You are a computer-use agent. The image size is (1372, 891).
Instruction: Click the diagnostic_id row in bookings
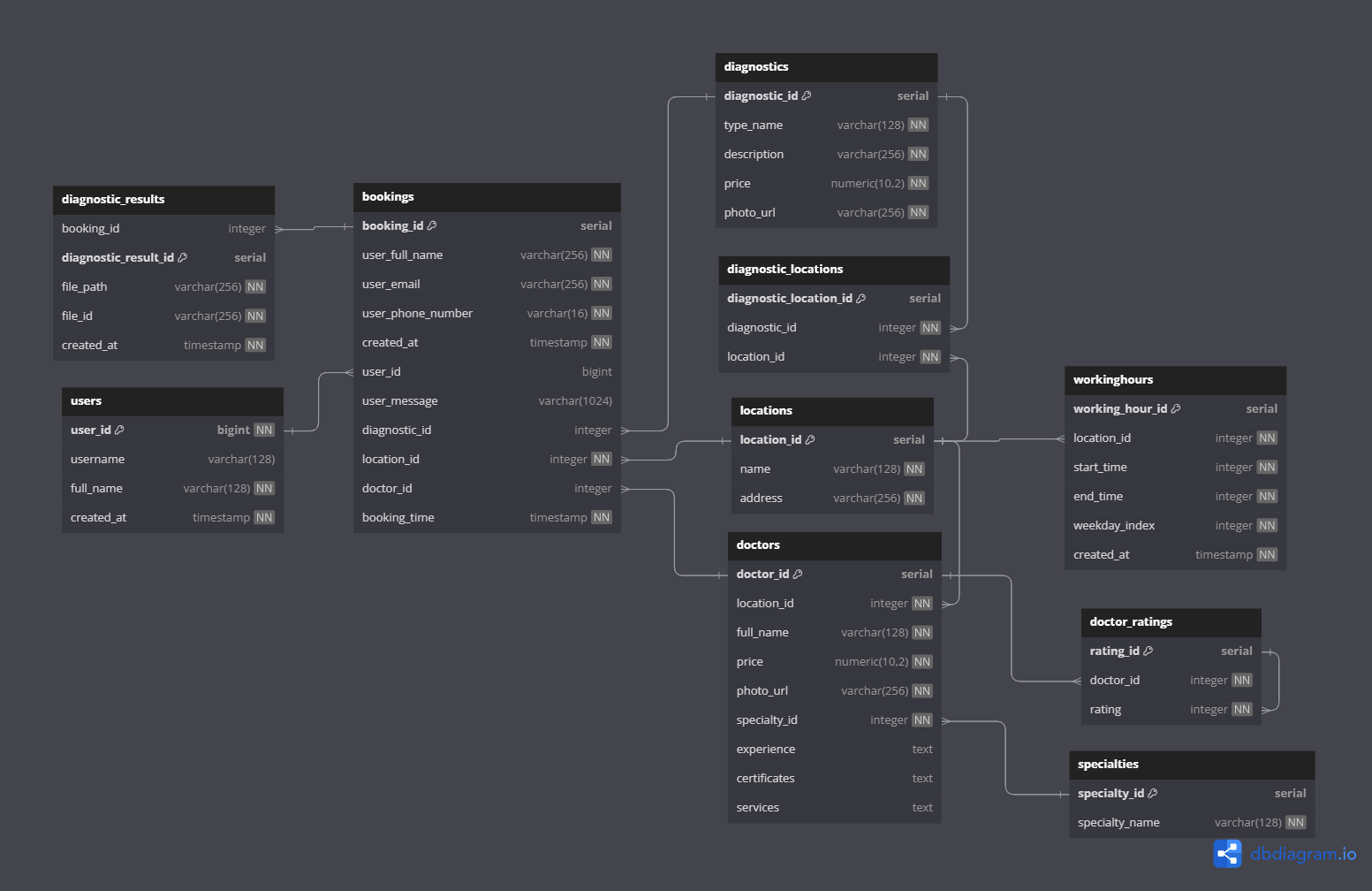point(487,430)
